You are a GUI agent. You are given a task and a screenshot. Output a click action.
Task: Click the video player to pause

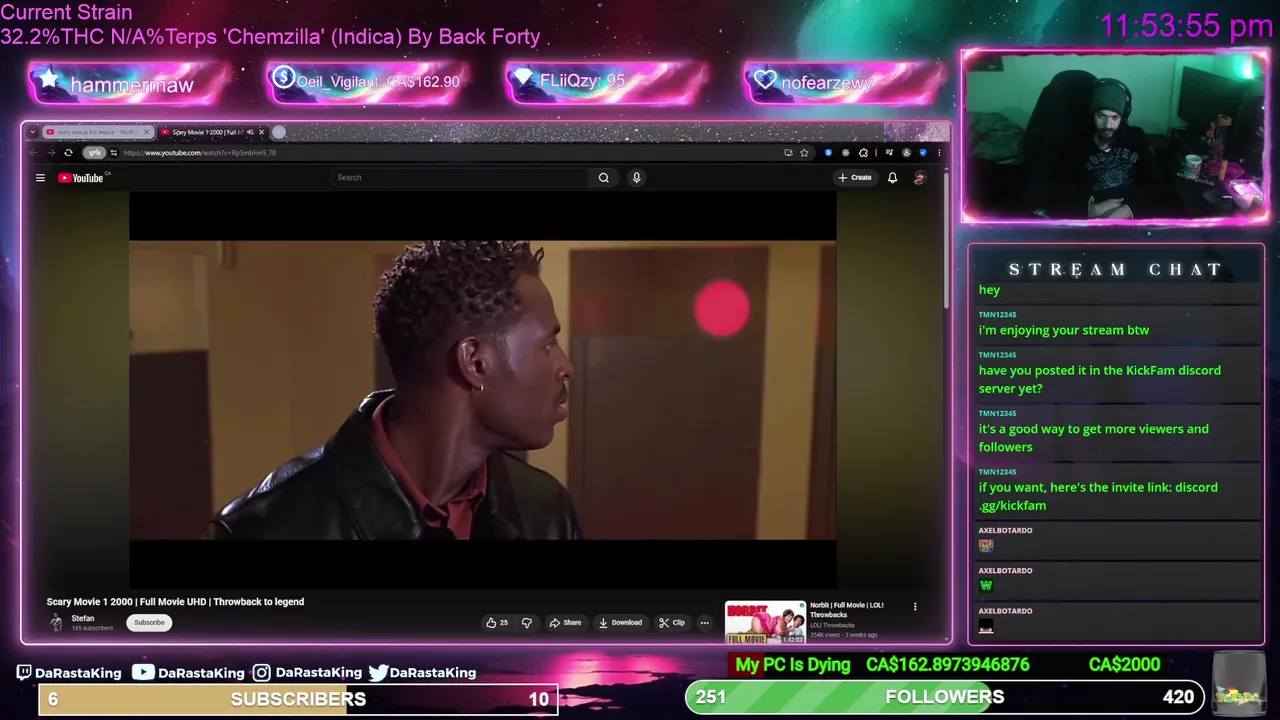point(482,390)
